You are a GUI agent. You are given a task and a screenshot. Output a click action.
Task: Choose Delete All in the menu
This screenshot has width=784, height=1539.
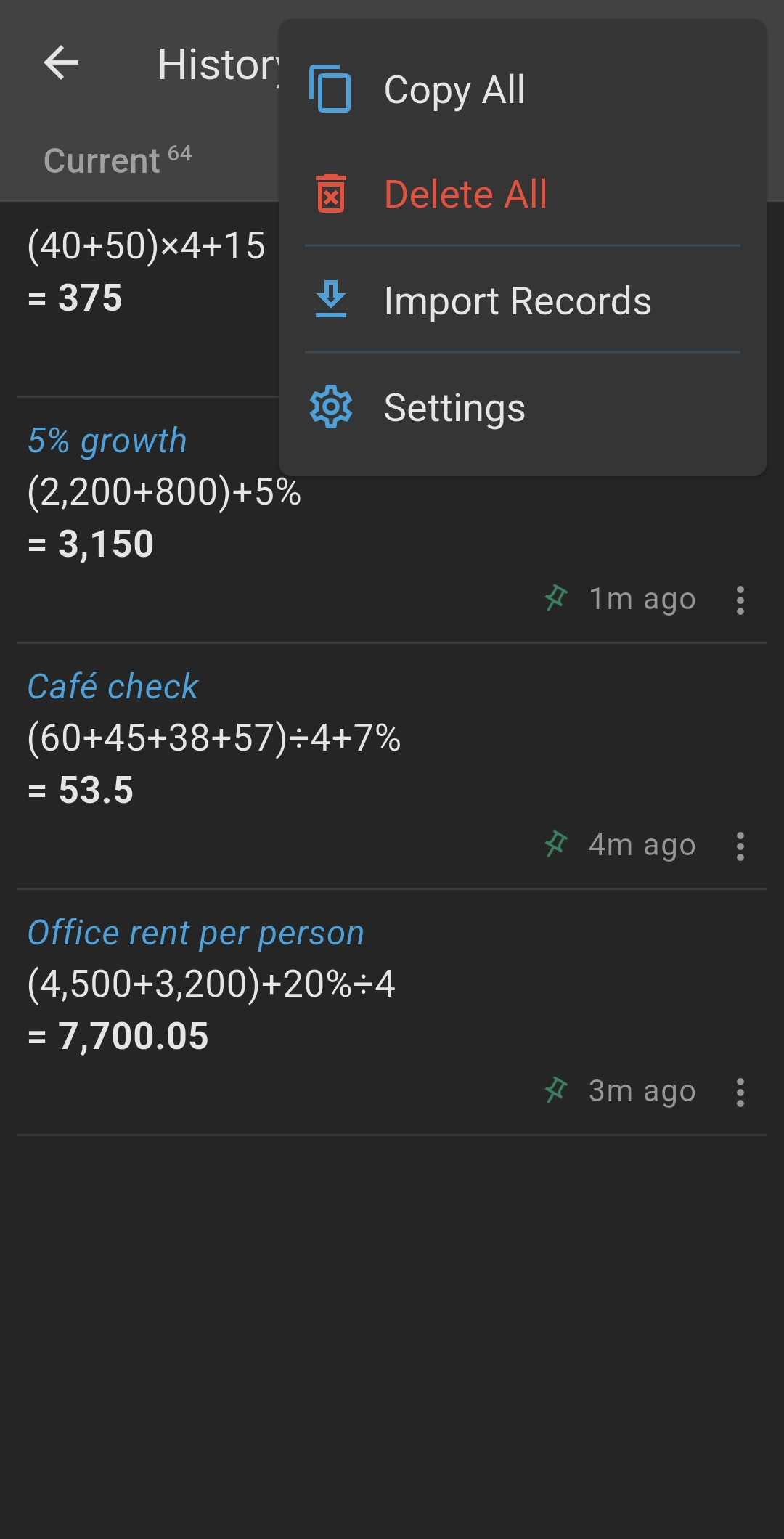465,194
